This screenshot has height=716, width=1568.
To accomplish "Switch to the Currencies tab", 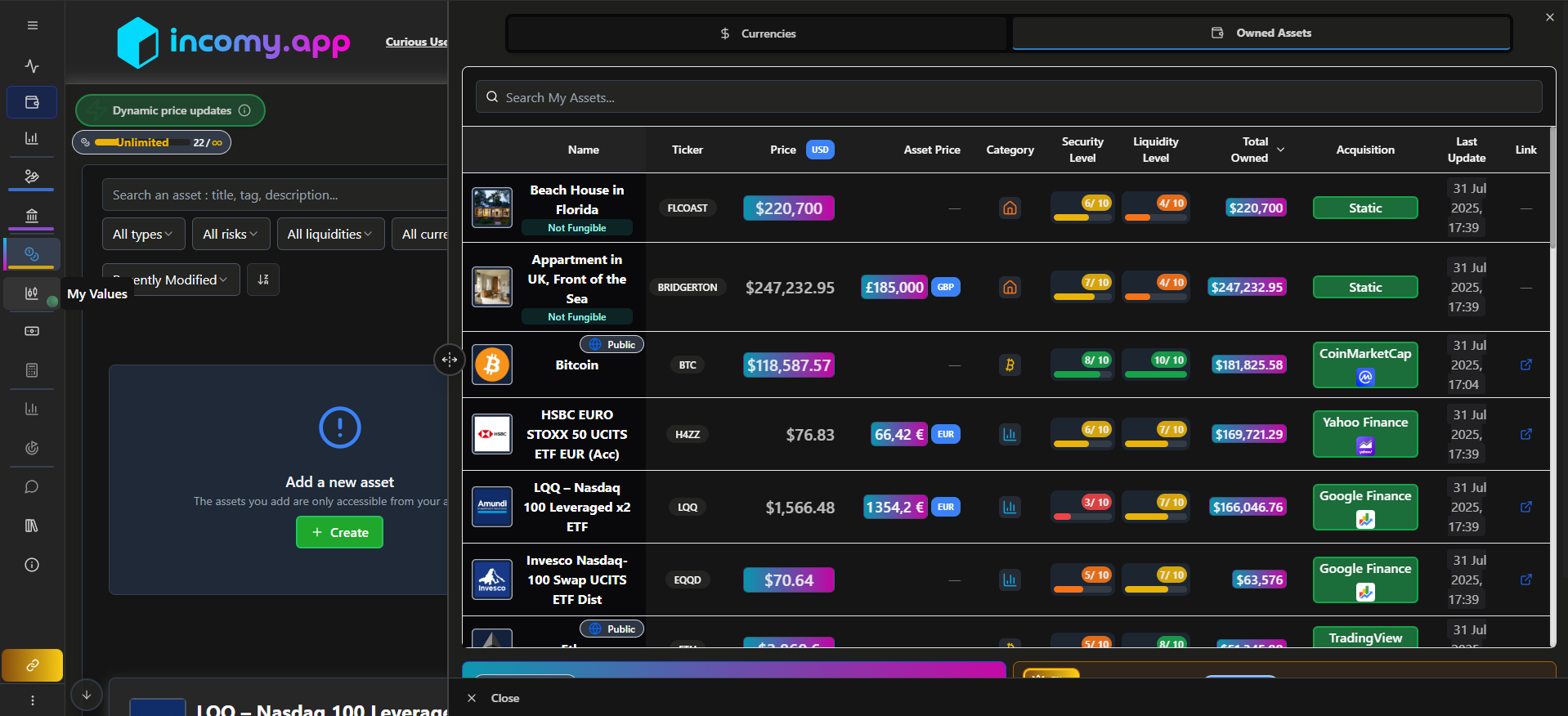I will point(758,34).
